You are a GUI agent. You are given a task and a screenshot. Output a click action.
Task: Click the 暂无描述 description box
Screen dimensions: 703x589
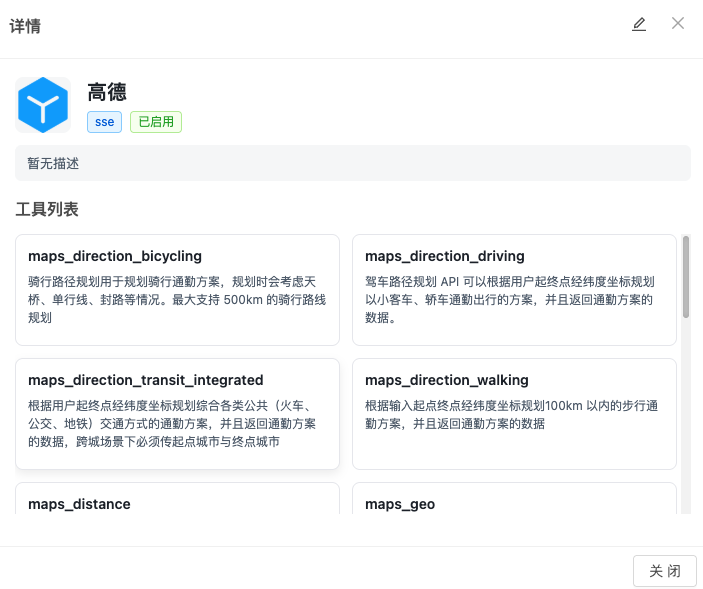coord(353,163)
